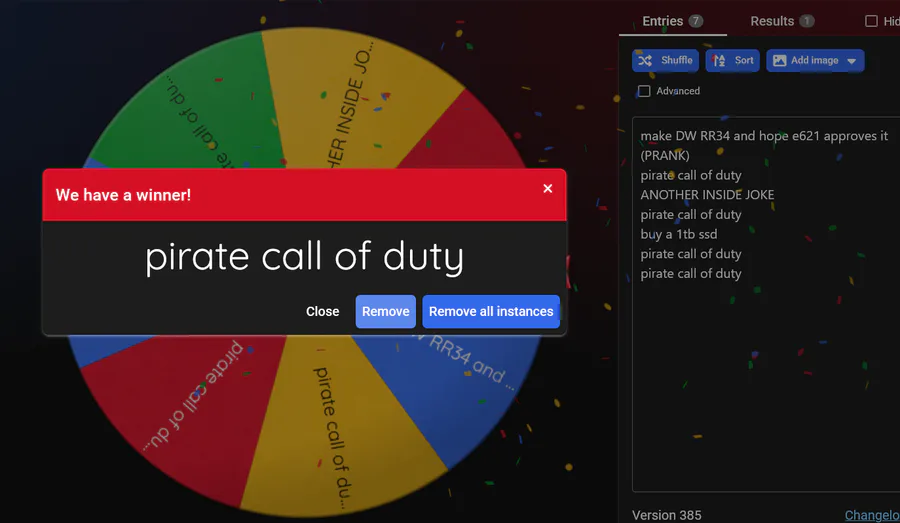
Task: Click the Results count badge showing 1
Action: 806,21
